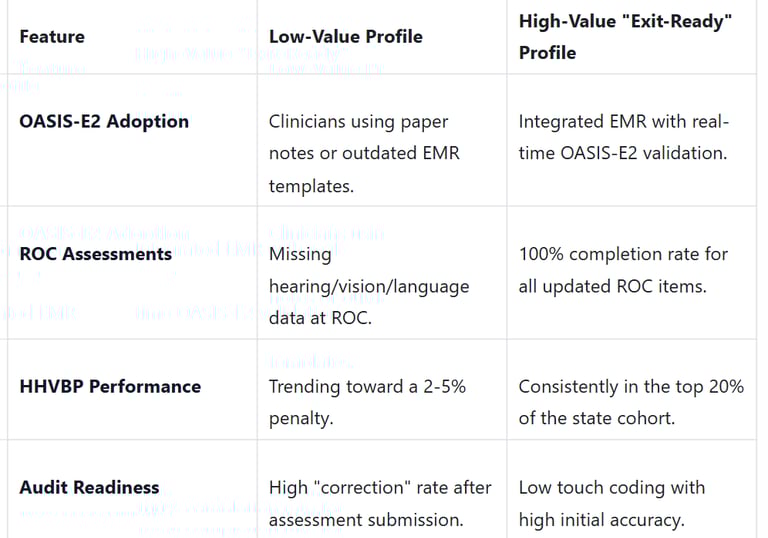Select the ROC Assessments row label
768x538 pixels.
pyautogui.click(x=96, y=254)
